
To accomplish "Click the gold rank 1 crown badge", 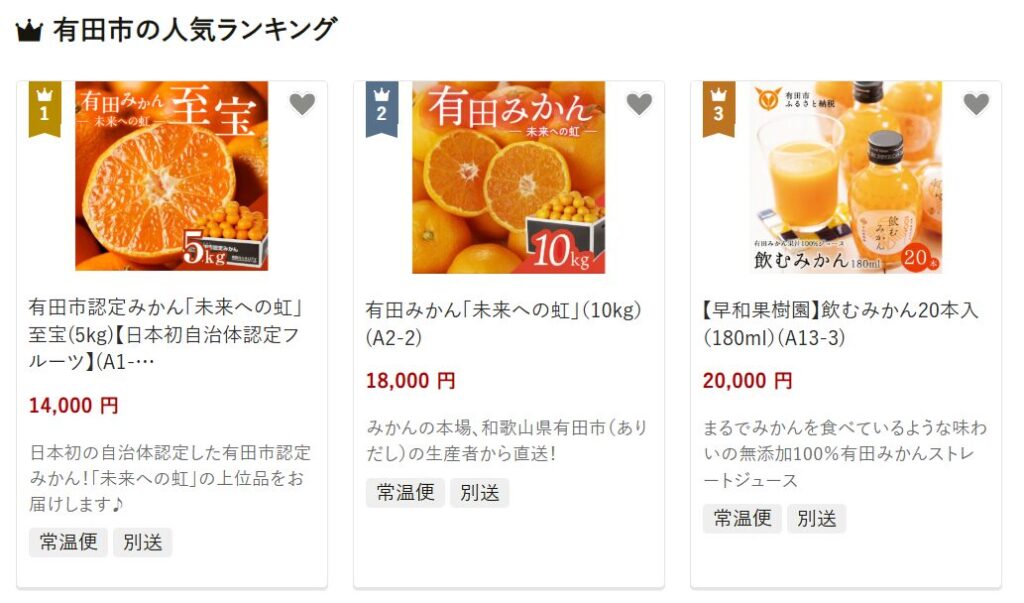I will [x=44, y=109].
